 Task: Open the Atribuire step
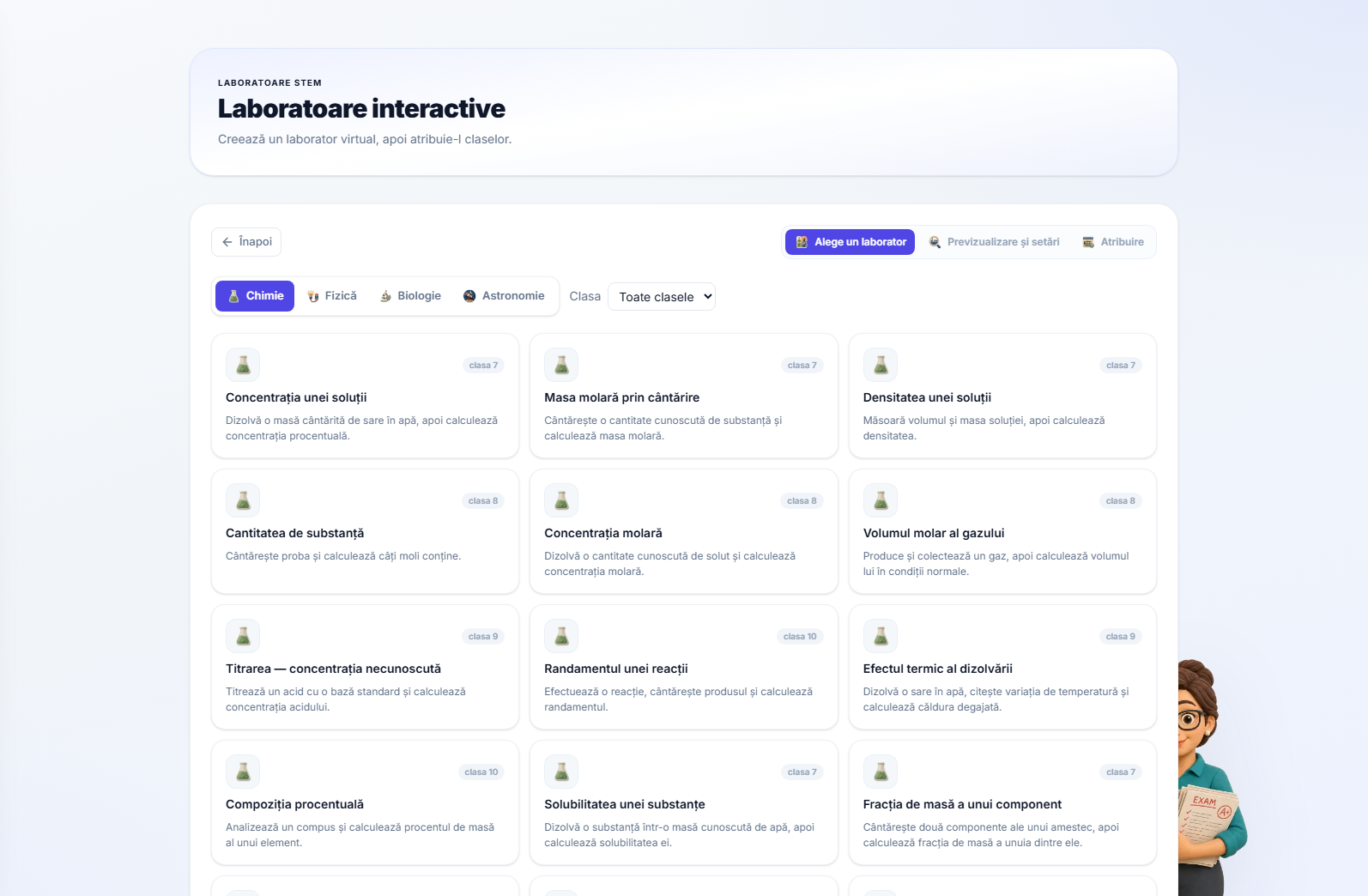(1113, 242)
